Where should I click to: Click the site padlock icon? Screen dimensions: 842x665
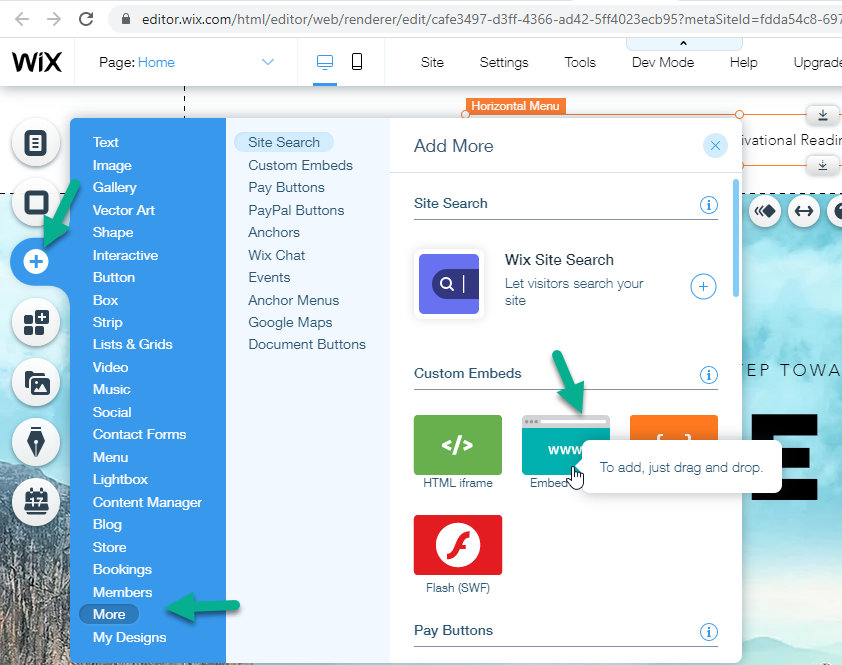(126, 19)
